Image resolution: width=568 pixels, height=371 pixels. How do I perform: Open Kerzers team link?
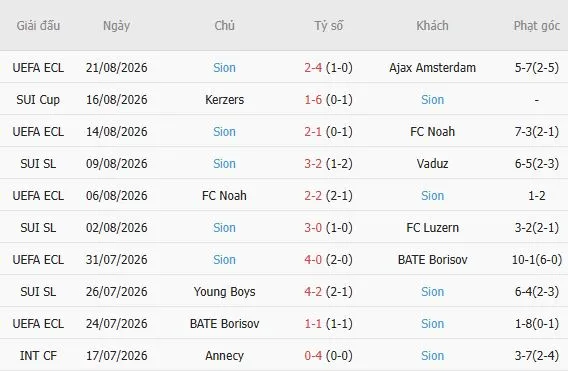[x=224, y=100]
